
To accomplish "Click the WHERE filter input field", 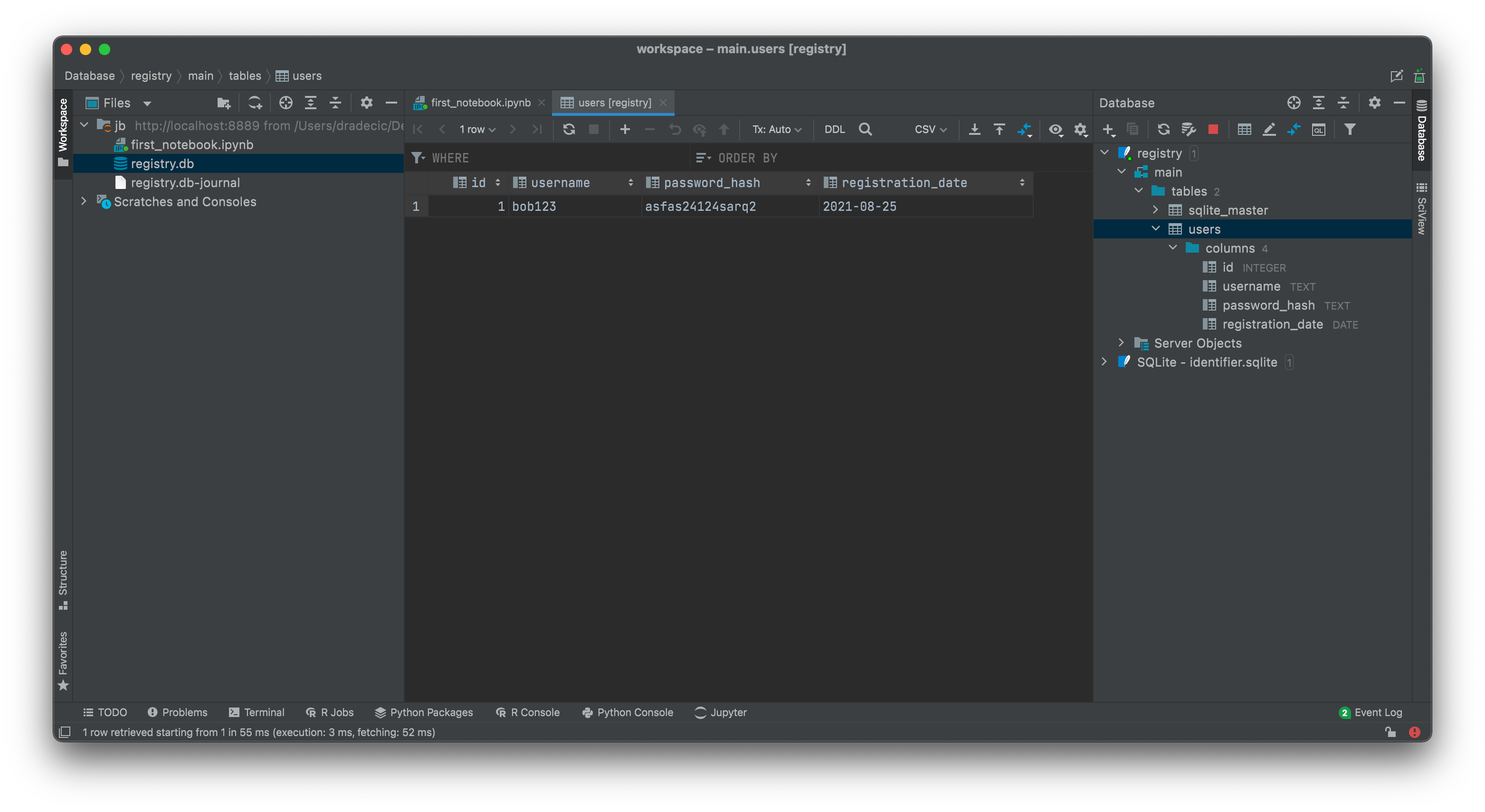I will click(x=553, y=158).
